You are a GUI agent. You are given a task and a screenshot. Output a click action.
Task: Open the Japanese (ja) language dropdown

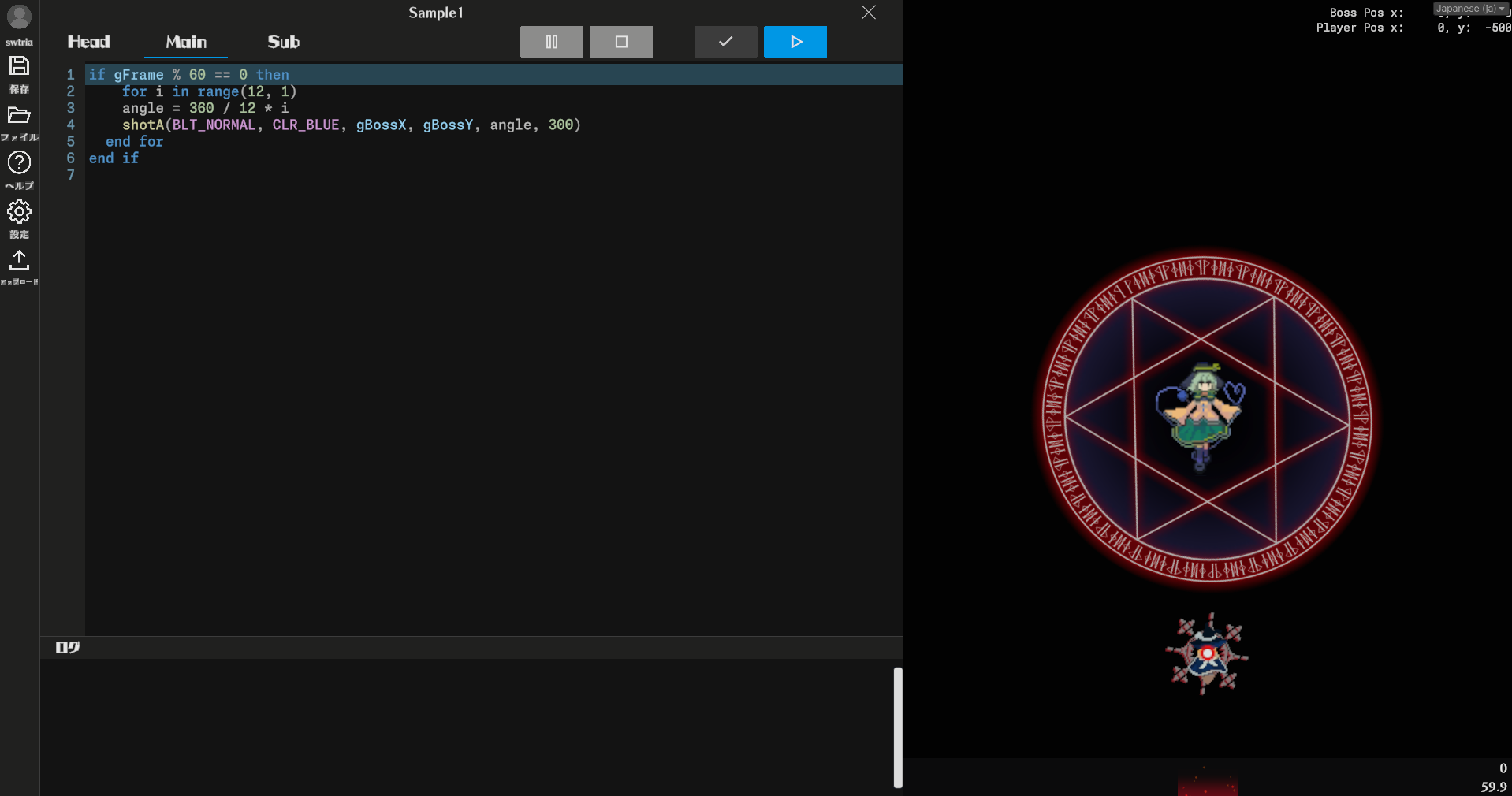click(1470, 9)
